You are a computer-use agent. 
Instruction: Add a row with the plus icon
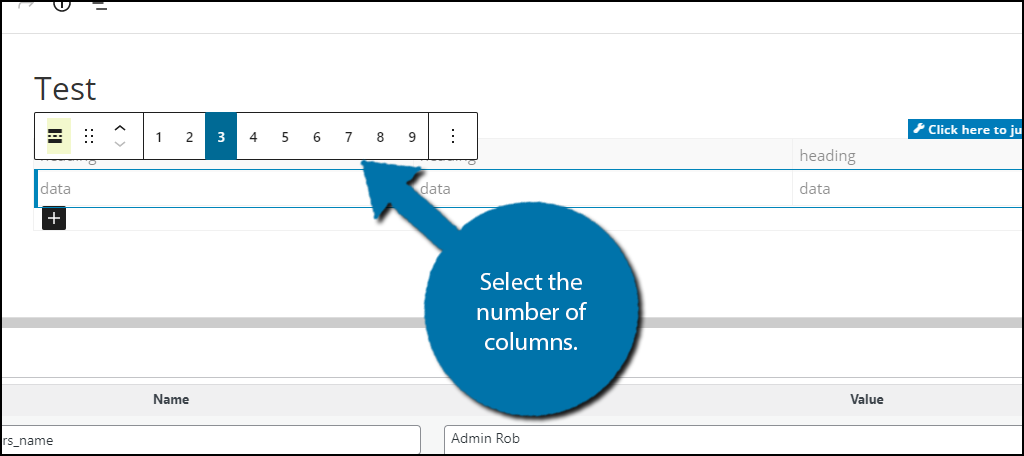point(54,218)
